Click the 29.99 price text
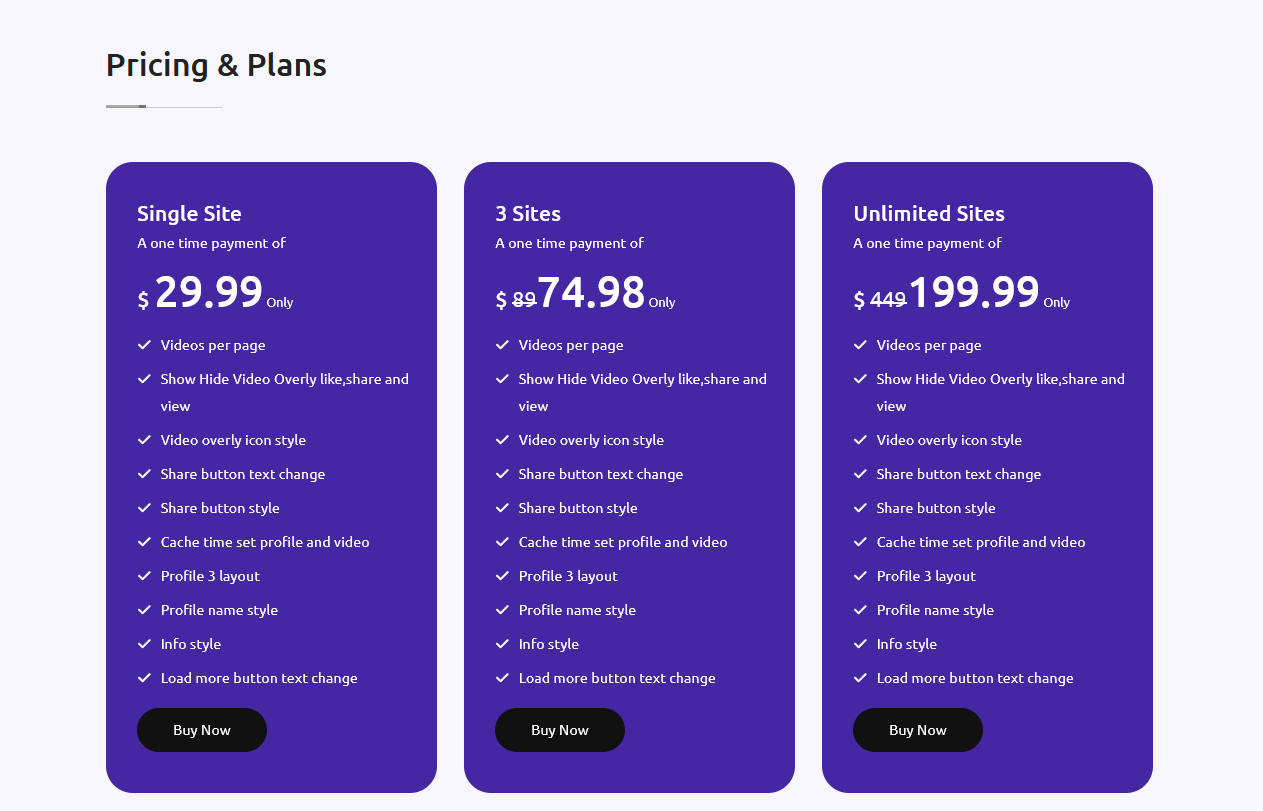The image size is (1263, 811). tap(209, 292)
